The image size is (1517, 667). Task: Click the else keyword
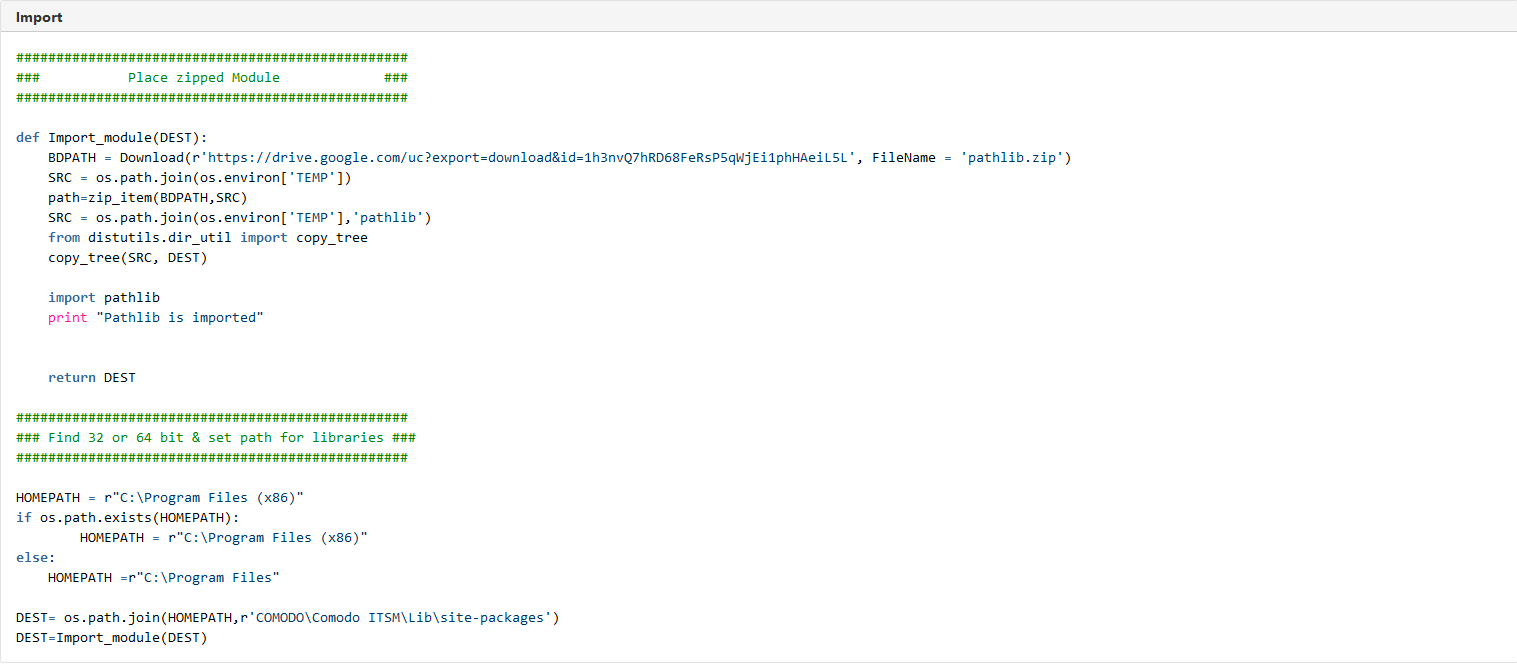pos(36,557)
